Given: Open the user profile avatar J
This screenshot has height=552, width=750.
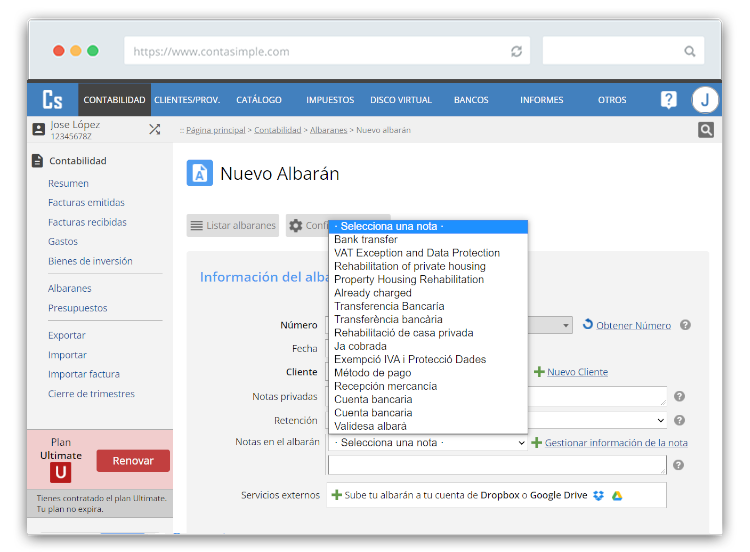Looking at the screenshot, I should point(705,100).
